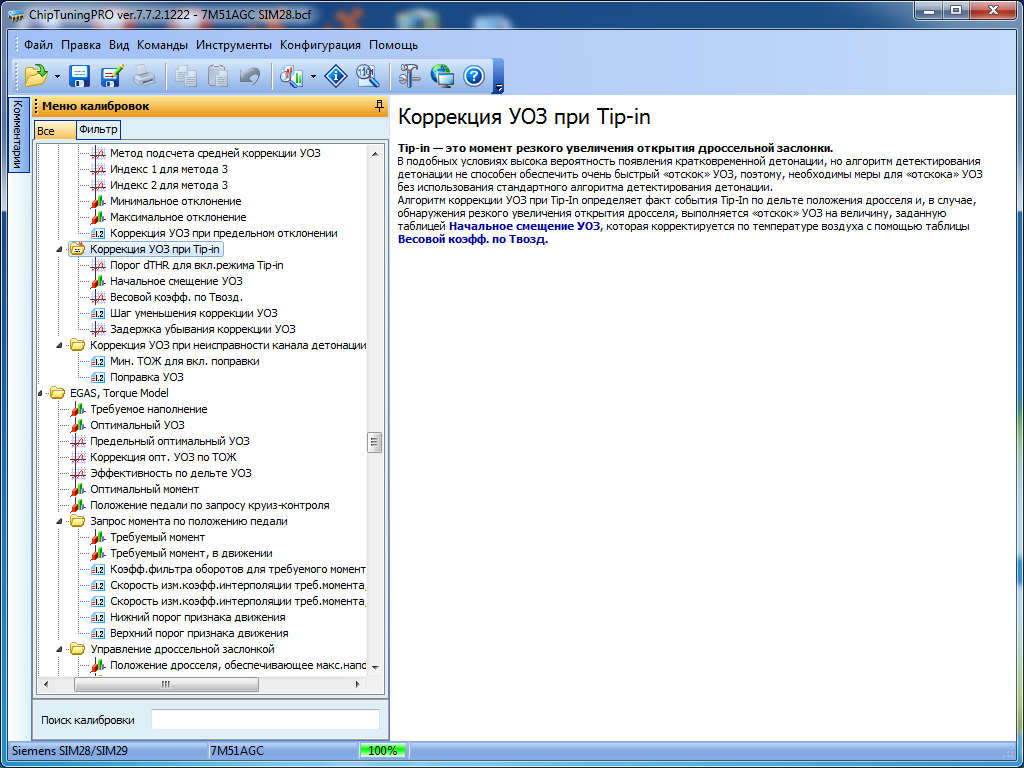Collapse the Запрос момента по положению педали node

click(61, 521)
